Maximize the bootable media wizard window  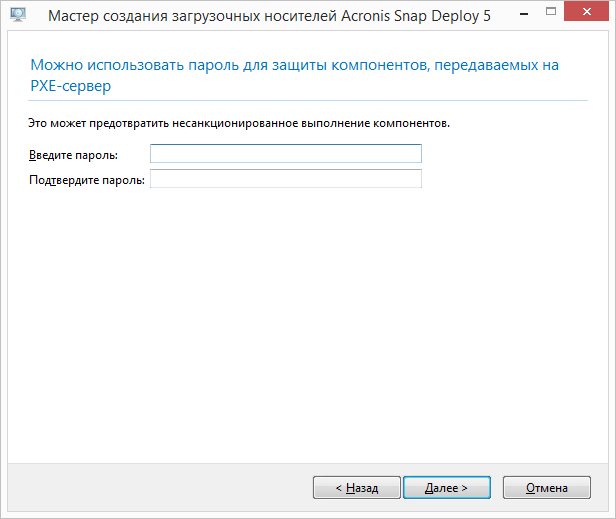tap(551, 12)
